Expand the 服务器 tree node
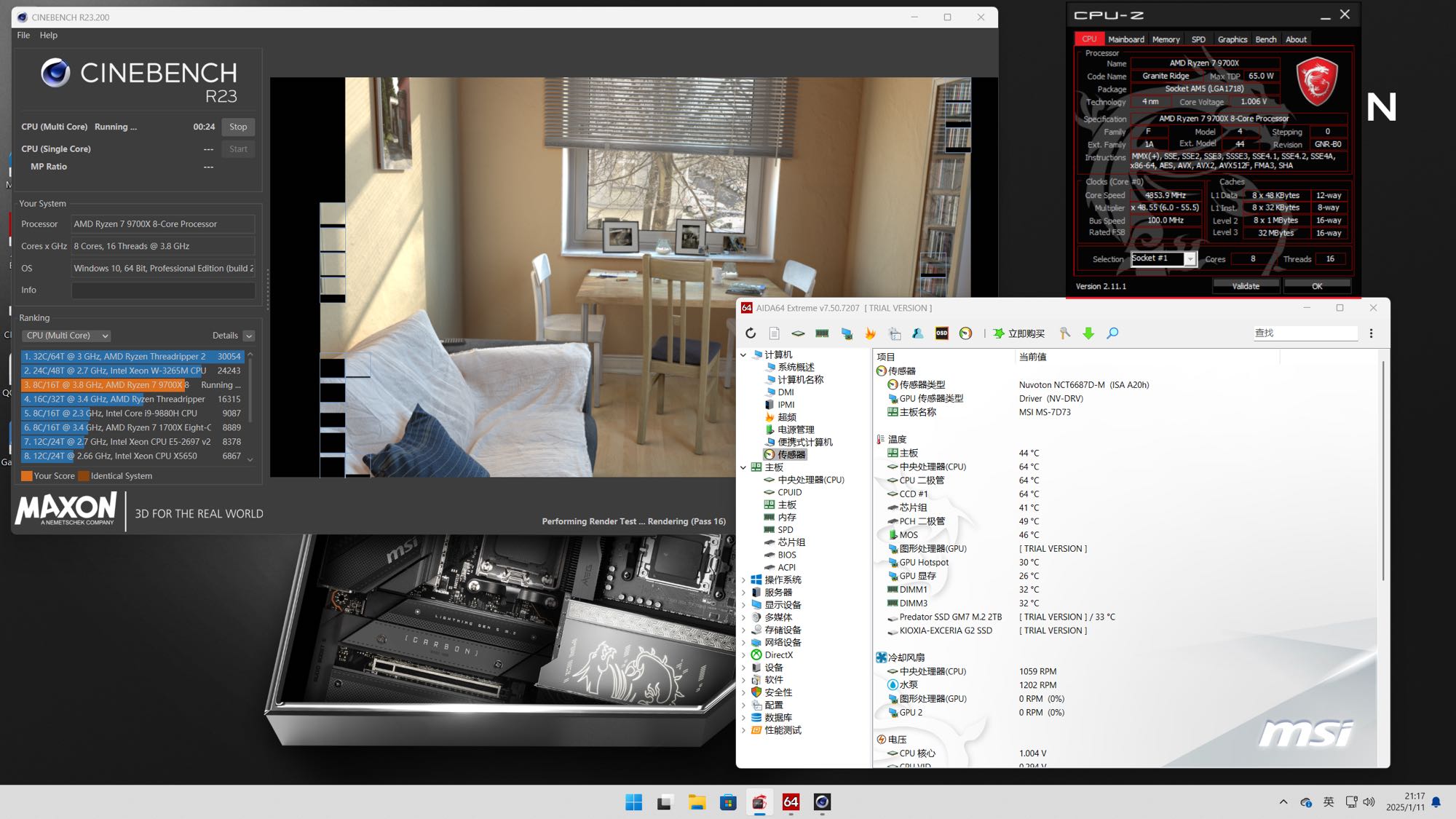 point(743,593)
